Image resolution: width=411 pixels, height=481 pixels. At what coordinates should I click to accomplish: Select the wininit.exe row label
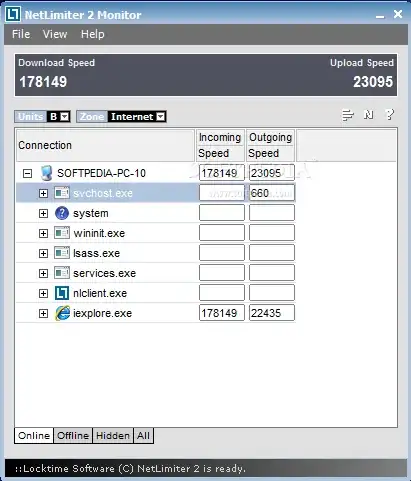tap(99, 233)
